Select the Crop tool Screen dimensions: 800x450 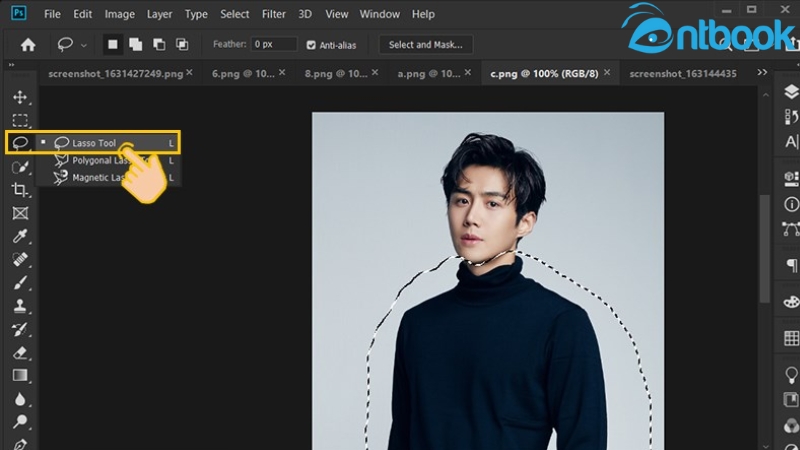(20, 190)
